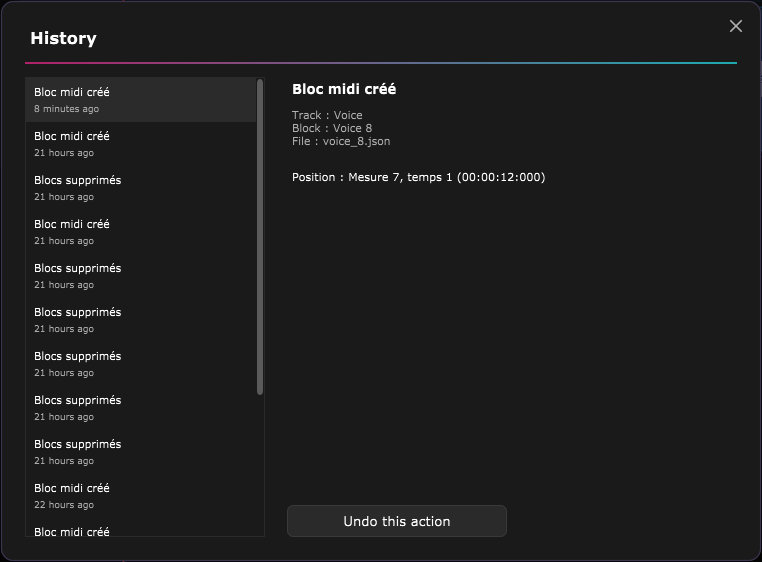Select the Bloc midi créé entry from 22 hours ago

(x=141, y=496)
